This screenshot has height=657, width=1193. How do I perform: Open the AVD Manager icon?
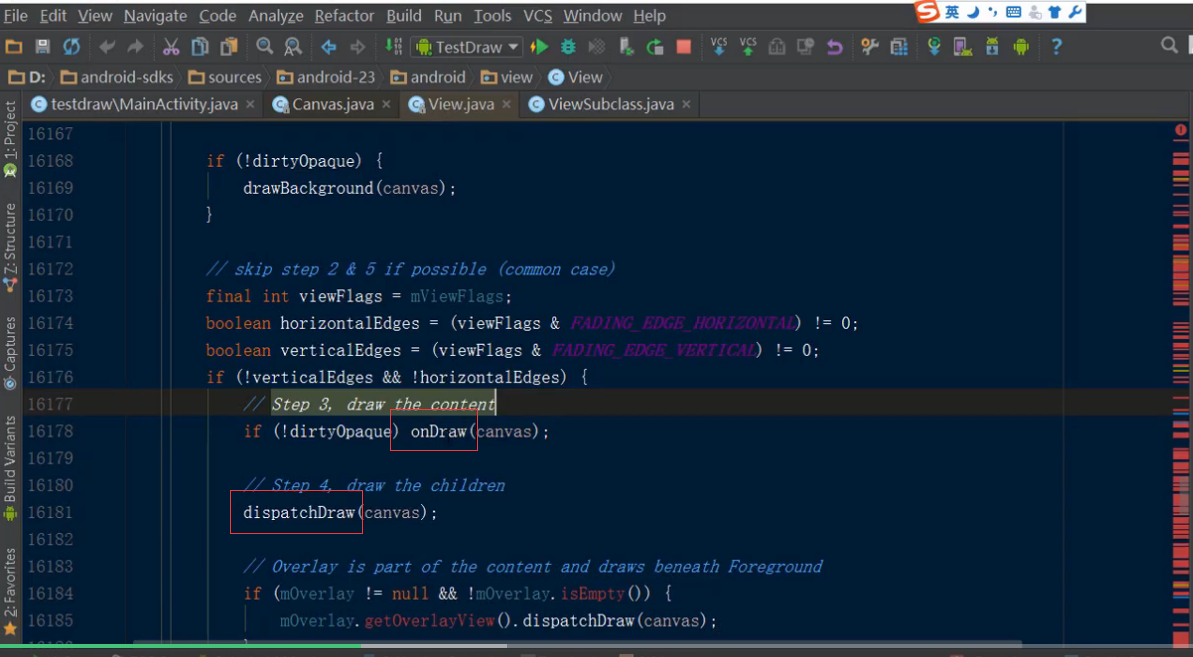pyautogui.click(x=962, y=47)
